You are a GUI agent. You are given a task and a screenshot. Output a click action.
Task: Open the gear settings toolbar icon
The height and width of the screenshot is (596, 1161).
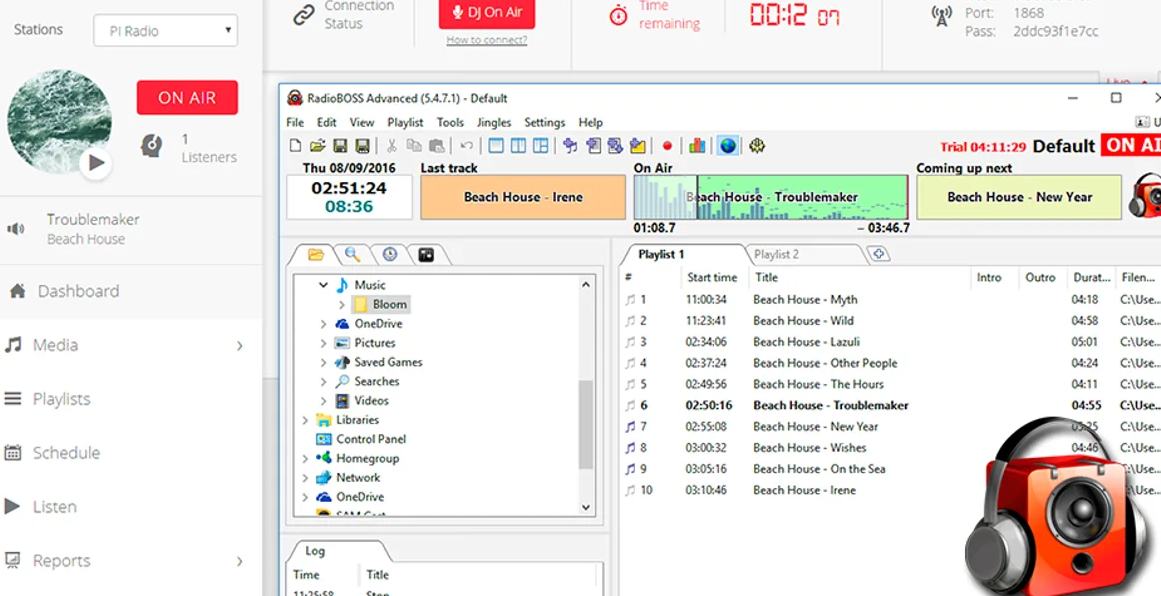(756, 146)
